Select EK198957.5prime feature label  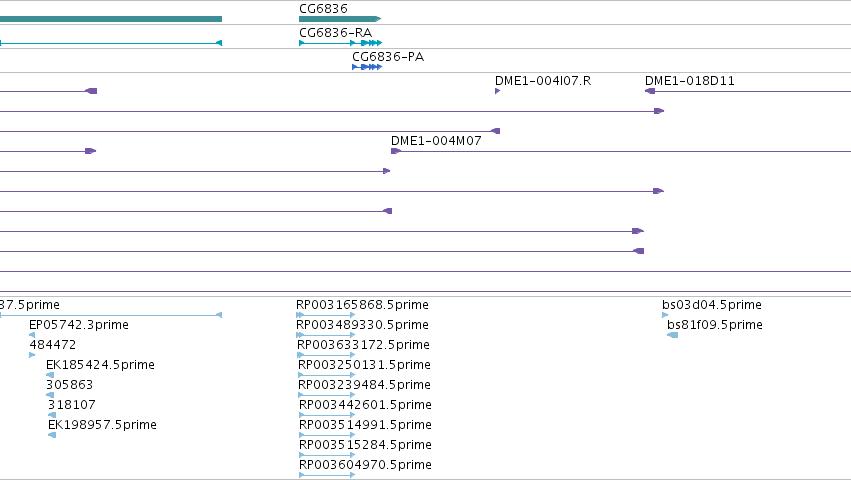[102, 425]
